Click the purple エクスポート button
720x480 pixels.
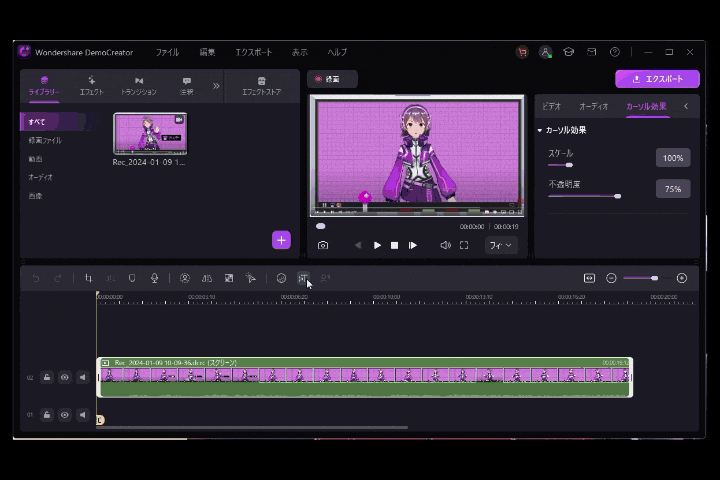[x=657, y=79]
